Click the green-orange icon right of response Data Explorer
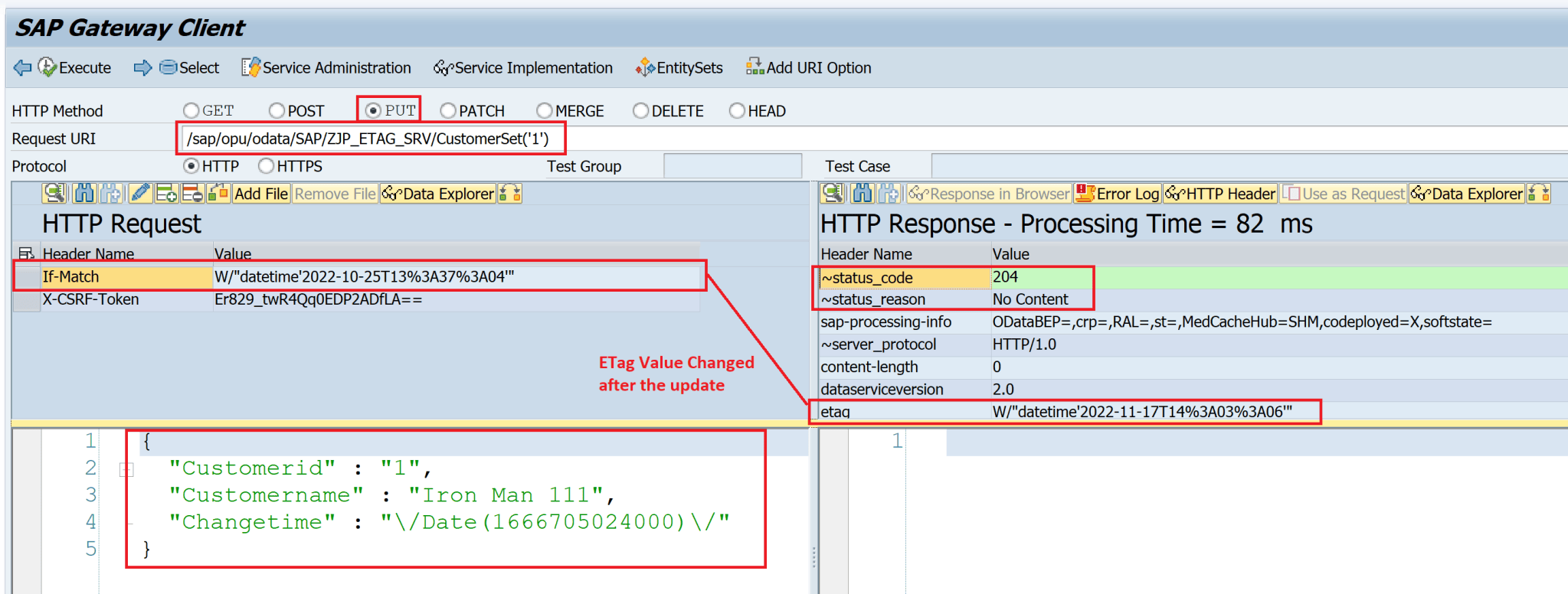This screenshot has height=594, width=1568. click(1539, 194)
